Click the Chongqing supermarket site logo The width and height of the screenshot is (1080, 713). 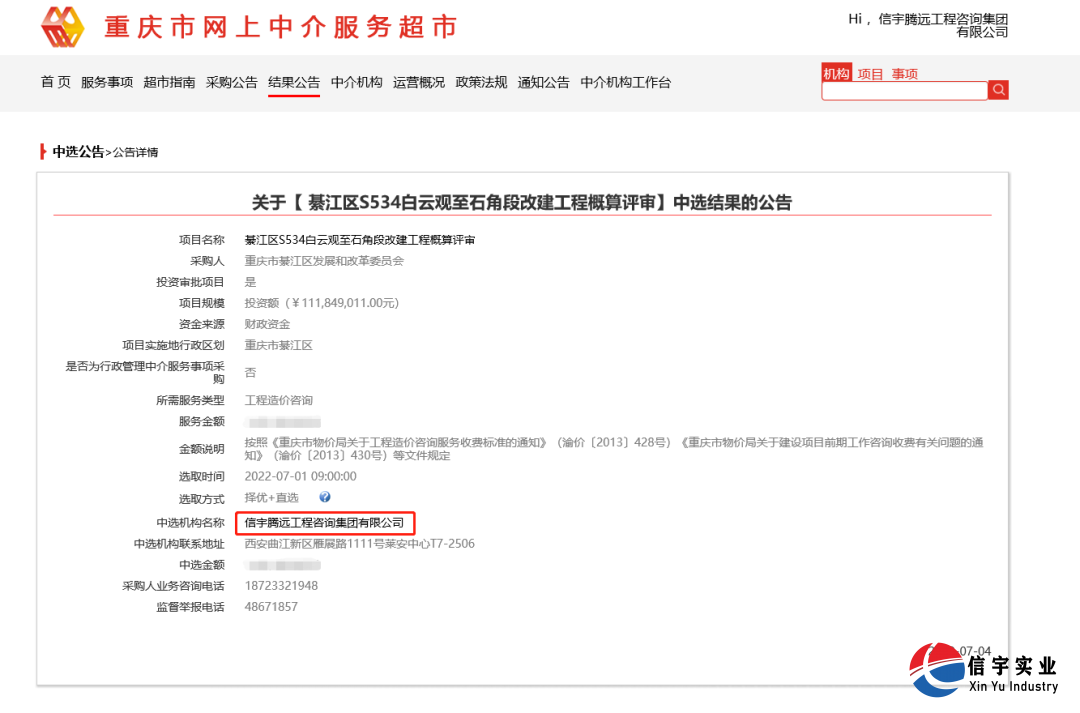(63, 27)
